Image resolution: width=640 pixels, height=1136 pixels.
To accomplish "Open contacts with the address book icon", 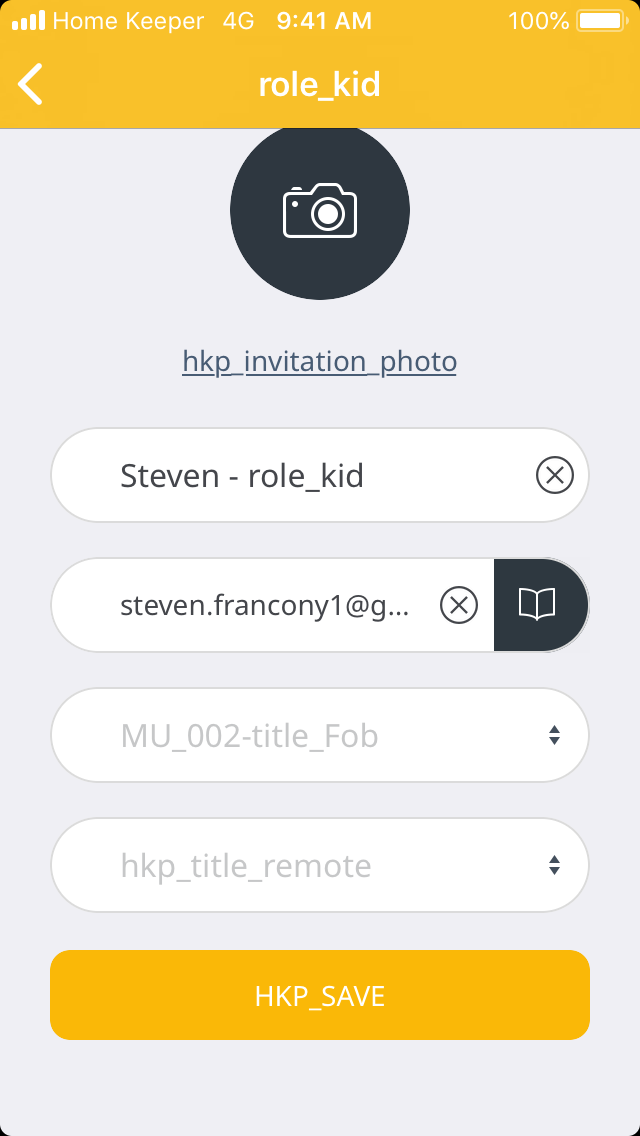I will pyautogui.click(x=537, y=605).
